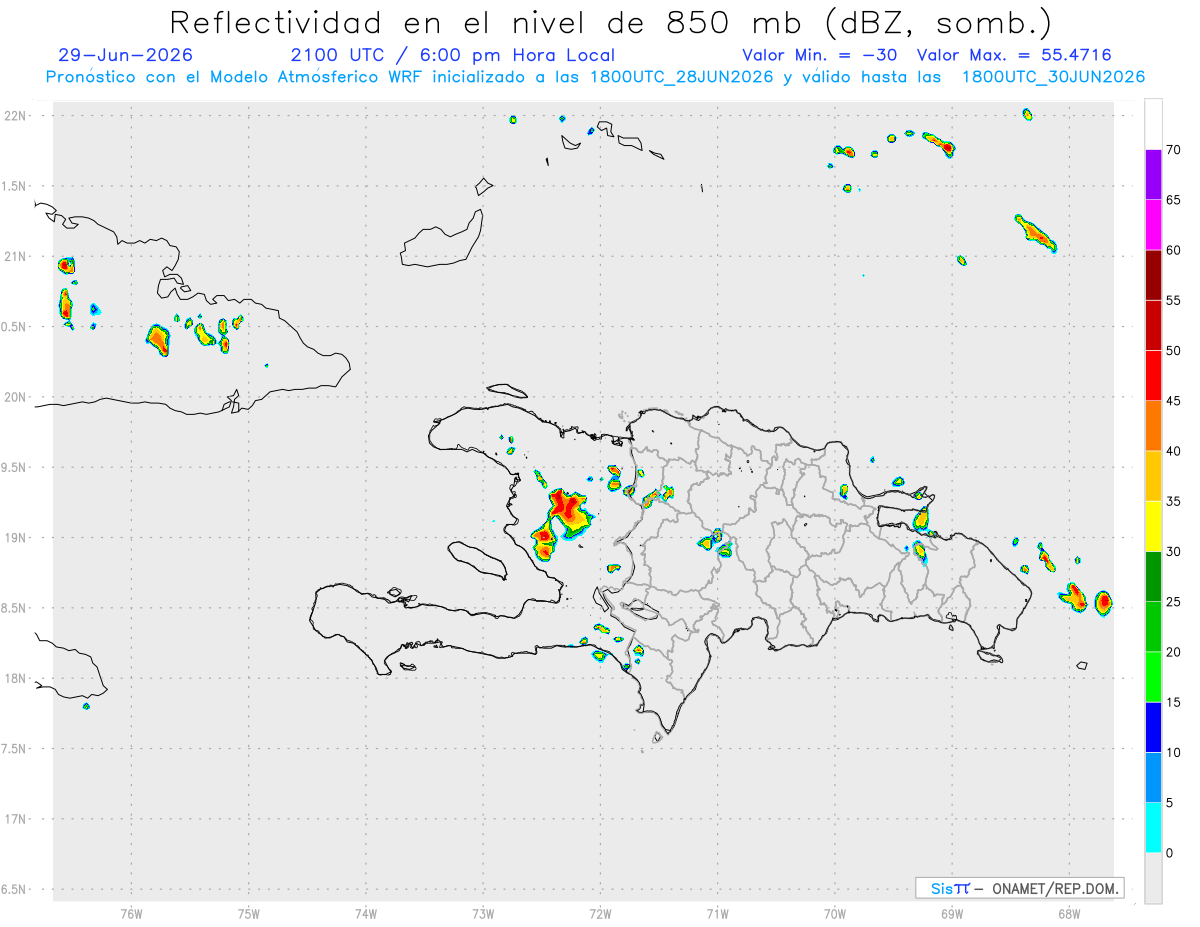Click the colorbar value label '60'
Image resolution: width=1200 pixels, height=927 pixels.
point(1174,250)
